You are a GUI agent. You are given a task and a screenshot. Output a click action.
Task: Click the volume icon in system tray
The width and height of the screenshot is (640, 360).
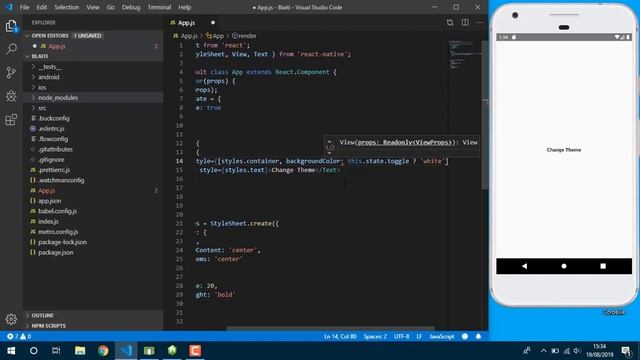(x=577, y=351)
